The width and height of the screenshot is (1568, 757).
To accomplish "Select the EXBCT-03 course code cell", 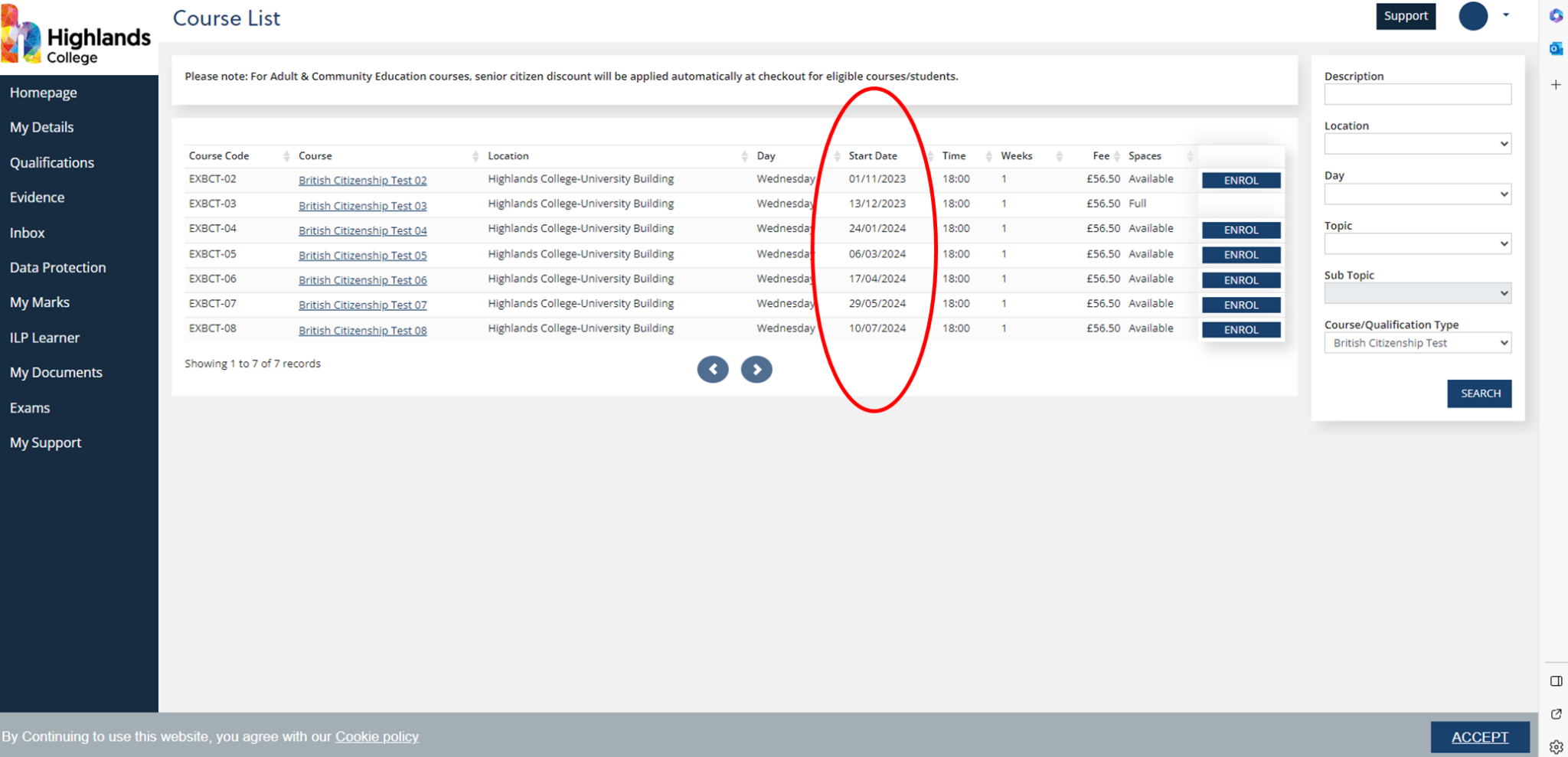I will tap(213, 204).
